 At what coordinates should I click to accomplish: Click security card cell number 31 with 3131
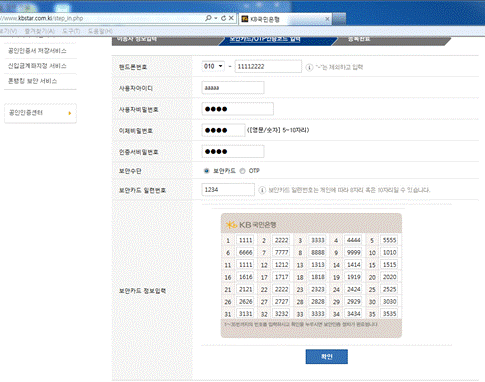(x=246, y=314)
